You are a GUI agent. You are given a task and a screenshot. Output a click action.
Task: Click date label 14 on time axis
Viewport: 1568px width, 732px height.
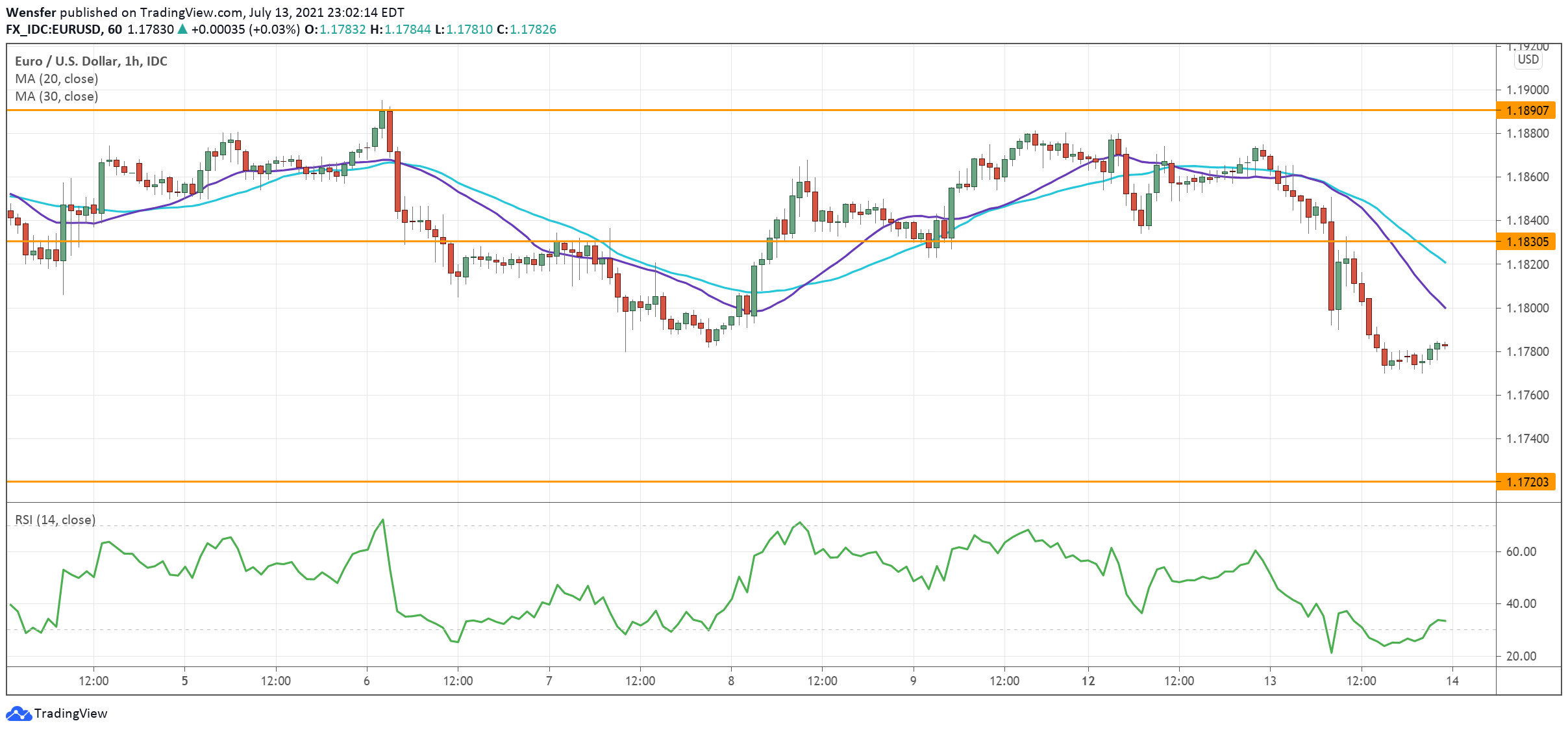click(1452, 681)
